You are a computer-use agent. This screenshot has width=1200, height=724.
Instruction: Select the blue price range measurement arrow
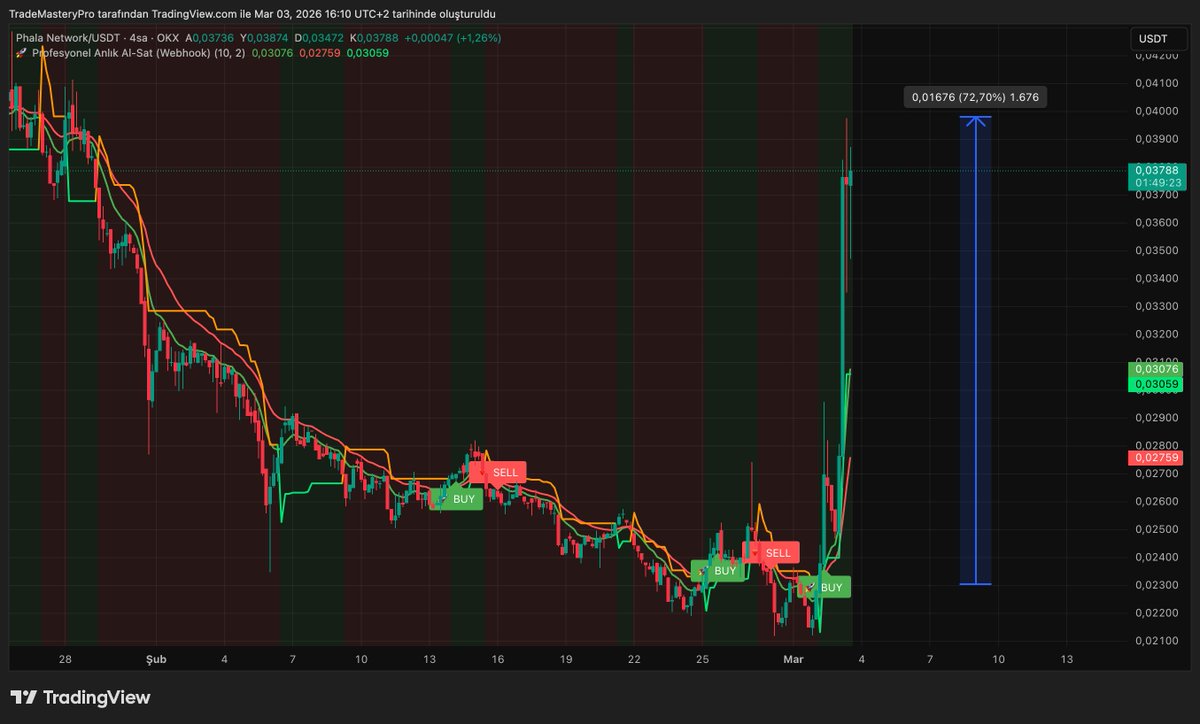tap(975, 350)
